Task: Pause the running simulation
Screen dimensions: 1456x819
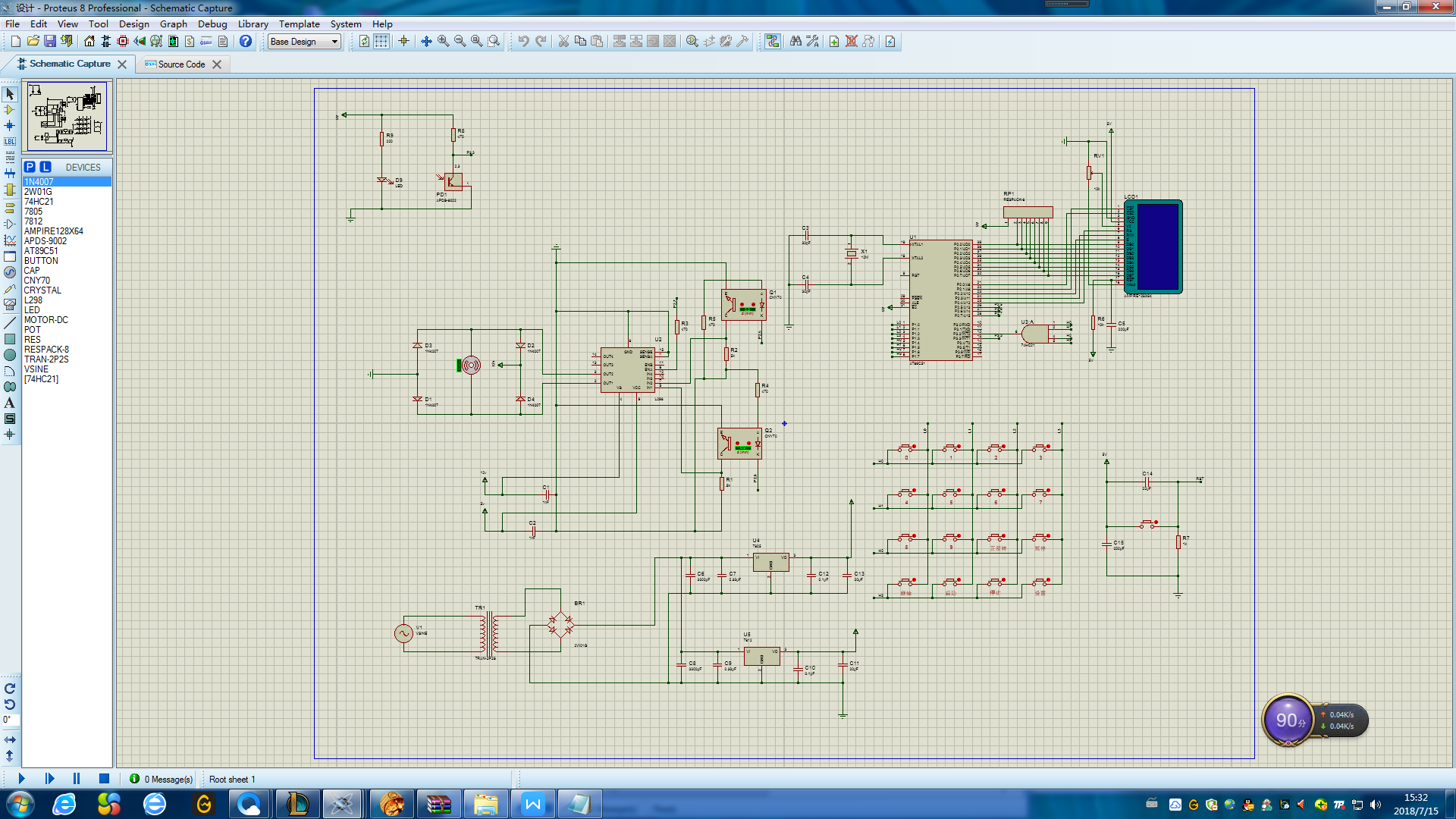Action: (77, 779)
